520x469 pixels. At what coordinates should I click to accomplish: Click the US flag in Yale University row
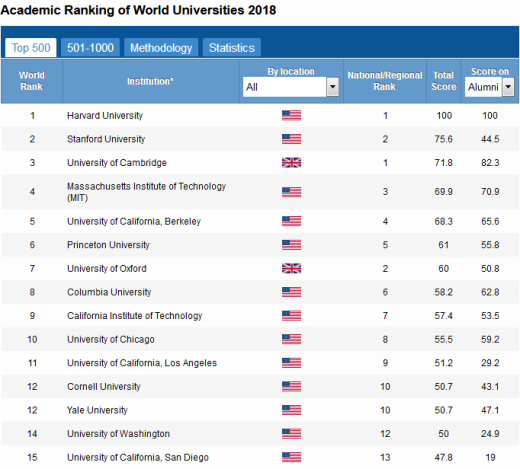coord(291,410)
